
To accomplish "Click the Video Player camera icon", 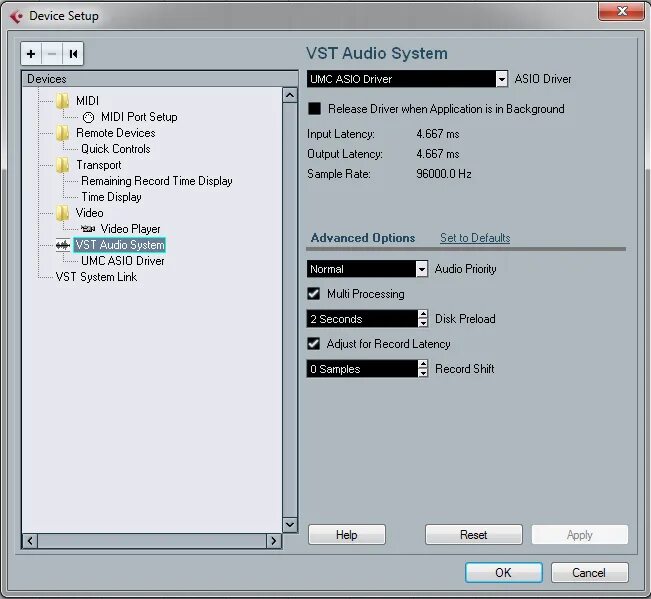I will (x=88, y=229).
